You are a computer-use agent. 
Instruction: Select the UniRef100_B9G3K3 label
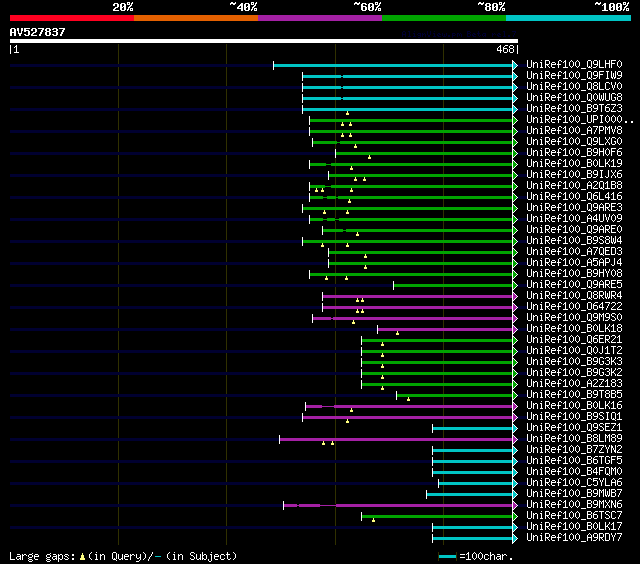pyautogui.click(x=574, y=362)
